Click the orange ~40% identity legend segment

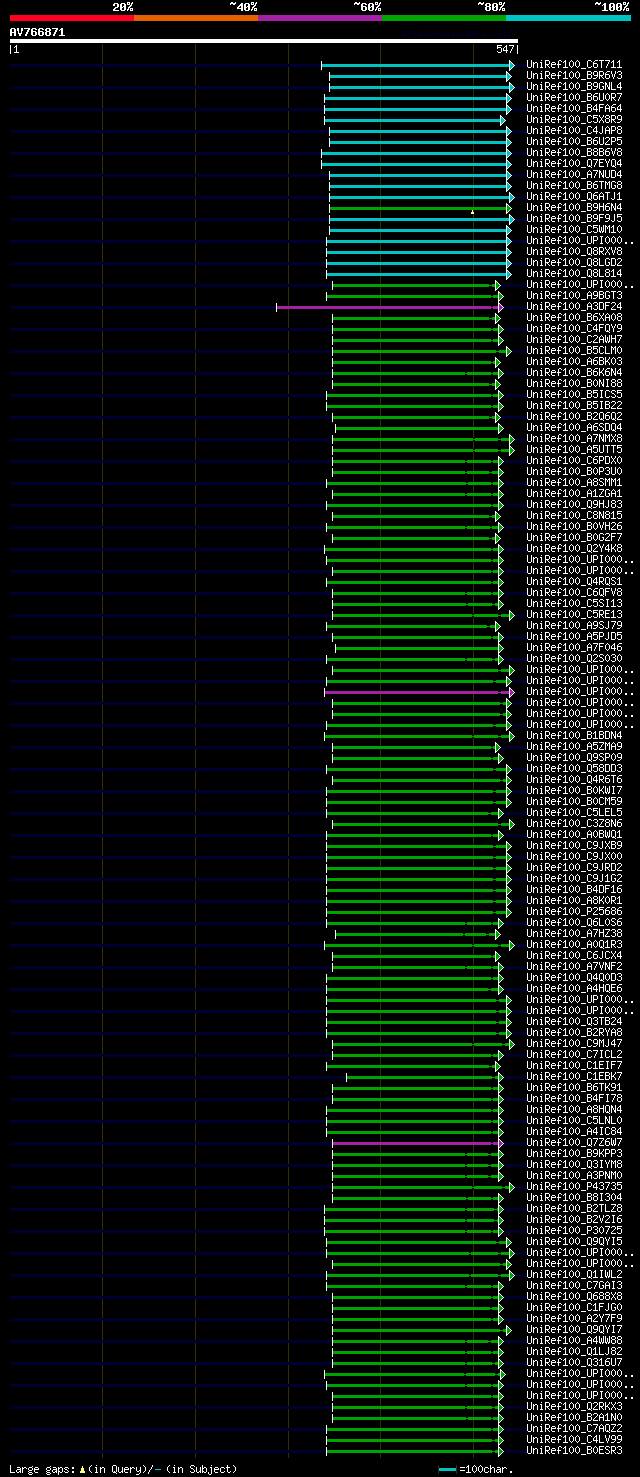point(196,18)
